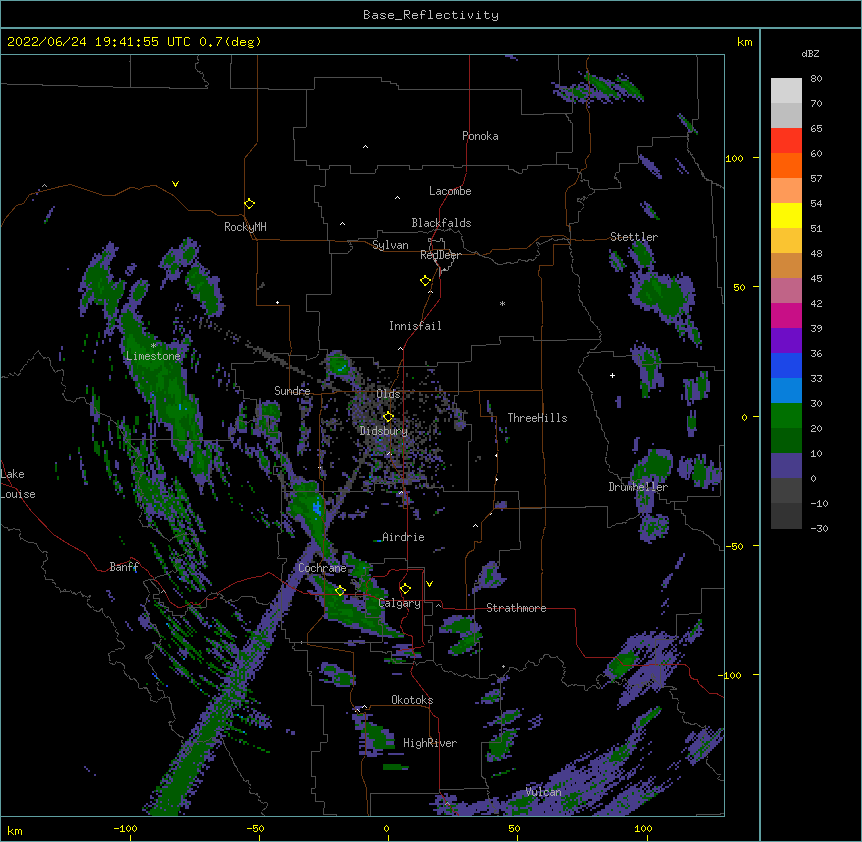Select the red 60–65 dBZ legend swatch
Viewport: 862px width, 842px height.
click(x=786, y=141)
